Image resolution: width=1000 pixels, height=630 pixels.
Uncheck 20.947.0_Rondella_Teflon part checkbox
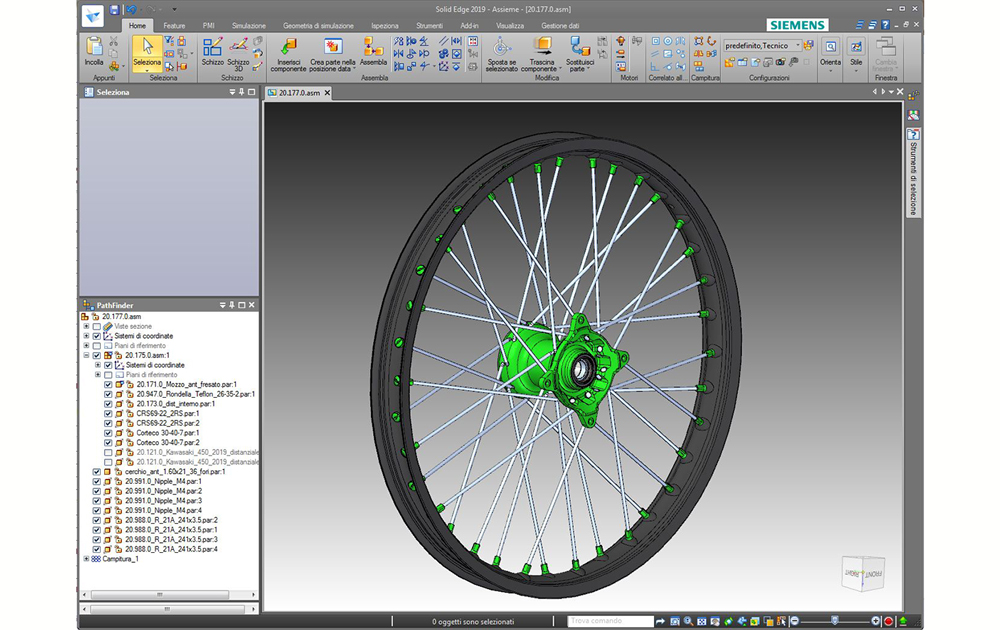pos(108,394)
